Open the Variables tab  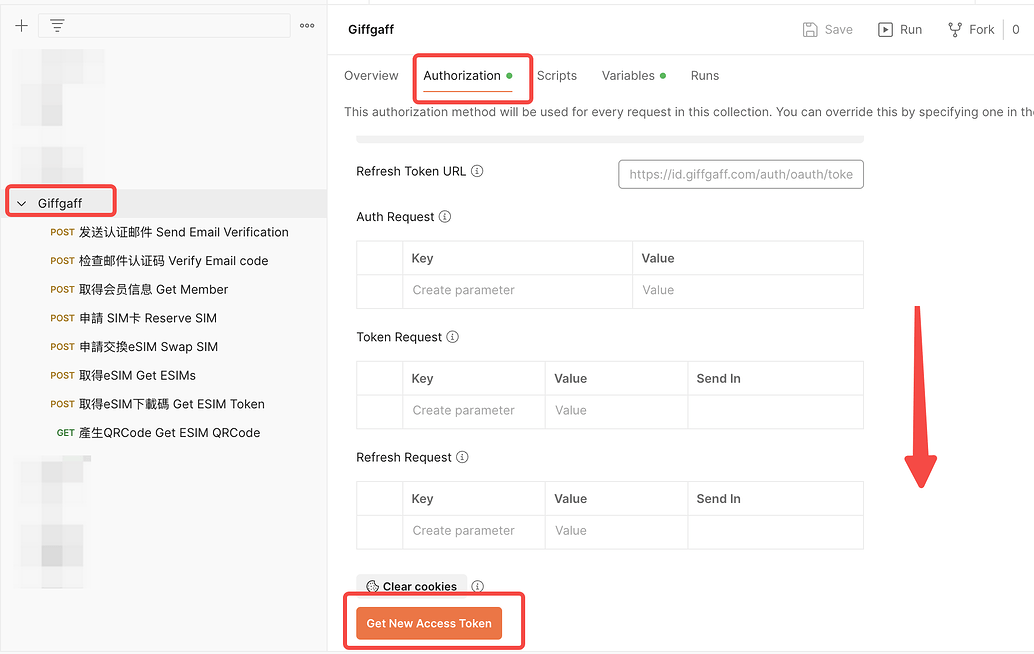(634, 76)
